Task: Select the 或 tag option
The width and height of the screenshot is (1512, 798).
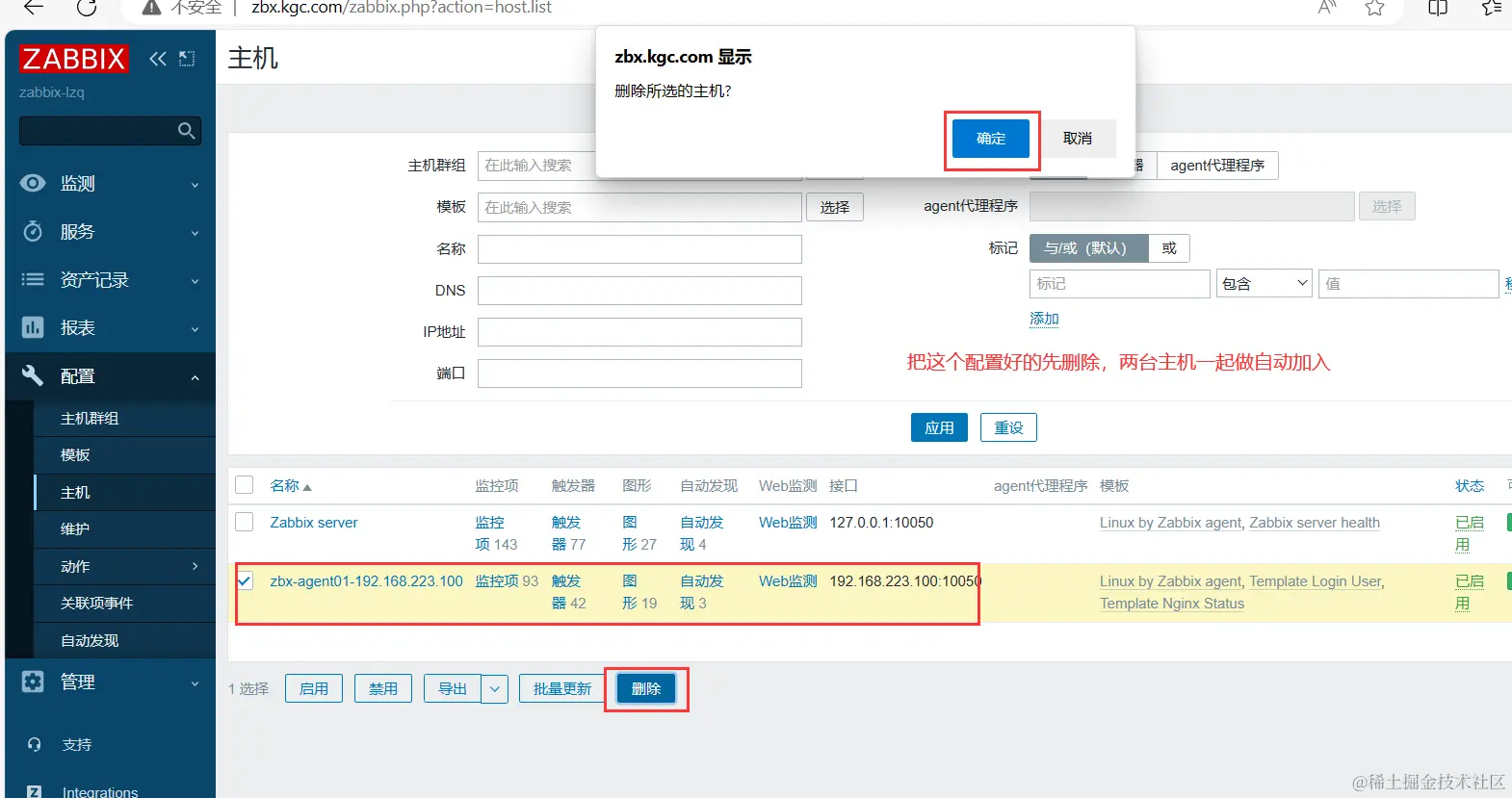Action: pos(1169,248)
